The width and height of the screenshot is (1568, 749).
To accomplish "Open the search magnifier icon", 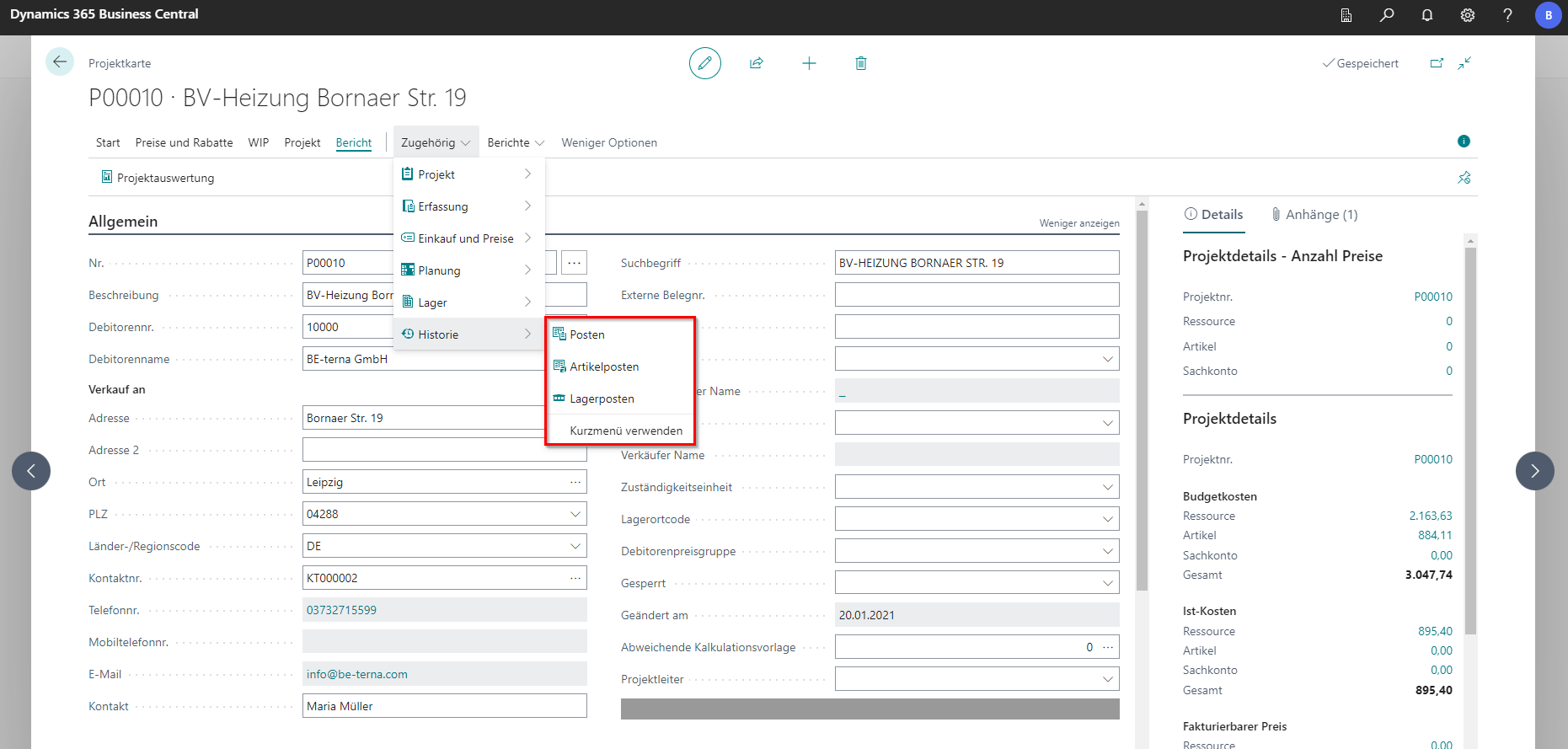I will (1386, 15).
